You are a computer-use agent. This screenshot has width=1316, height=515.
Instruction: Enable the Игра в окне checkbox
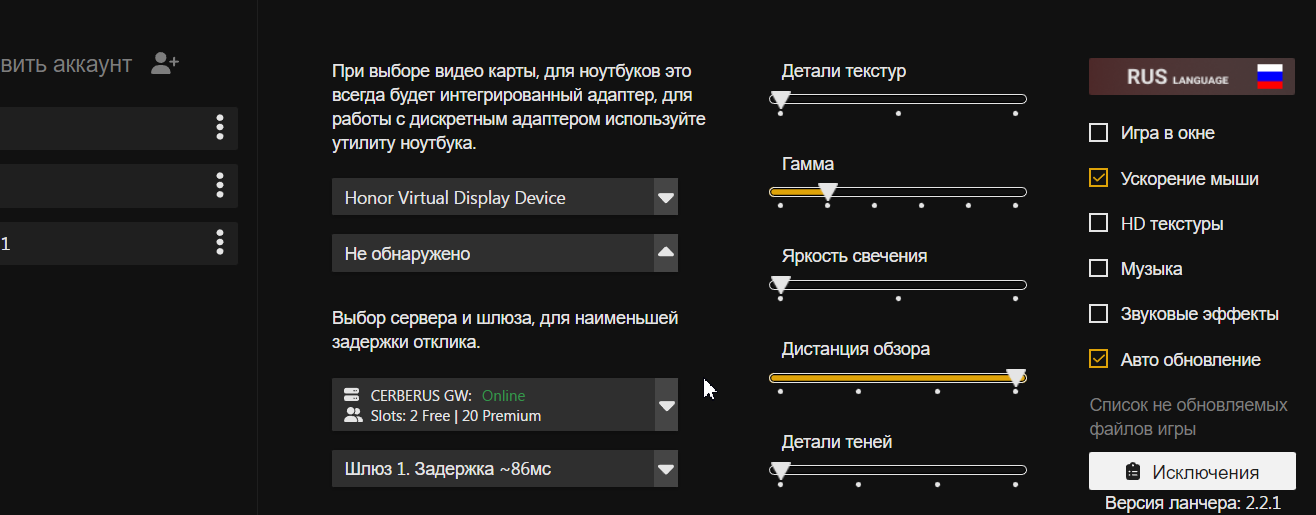click(1098, 132)
